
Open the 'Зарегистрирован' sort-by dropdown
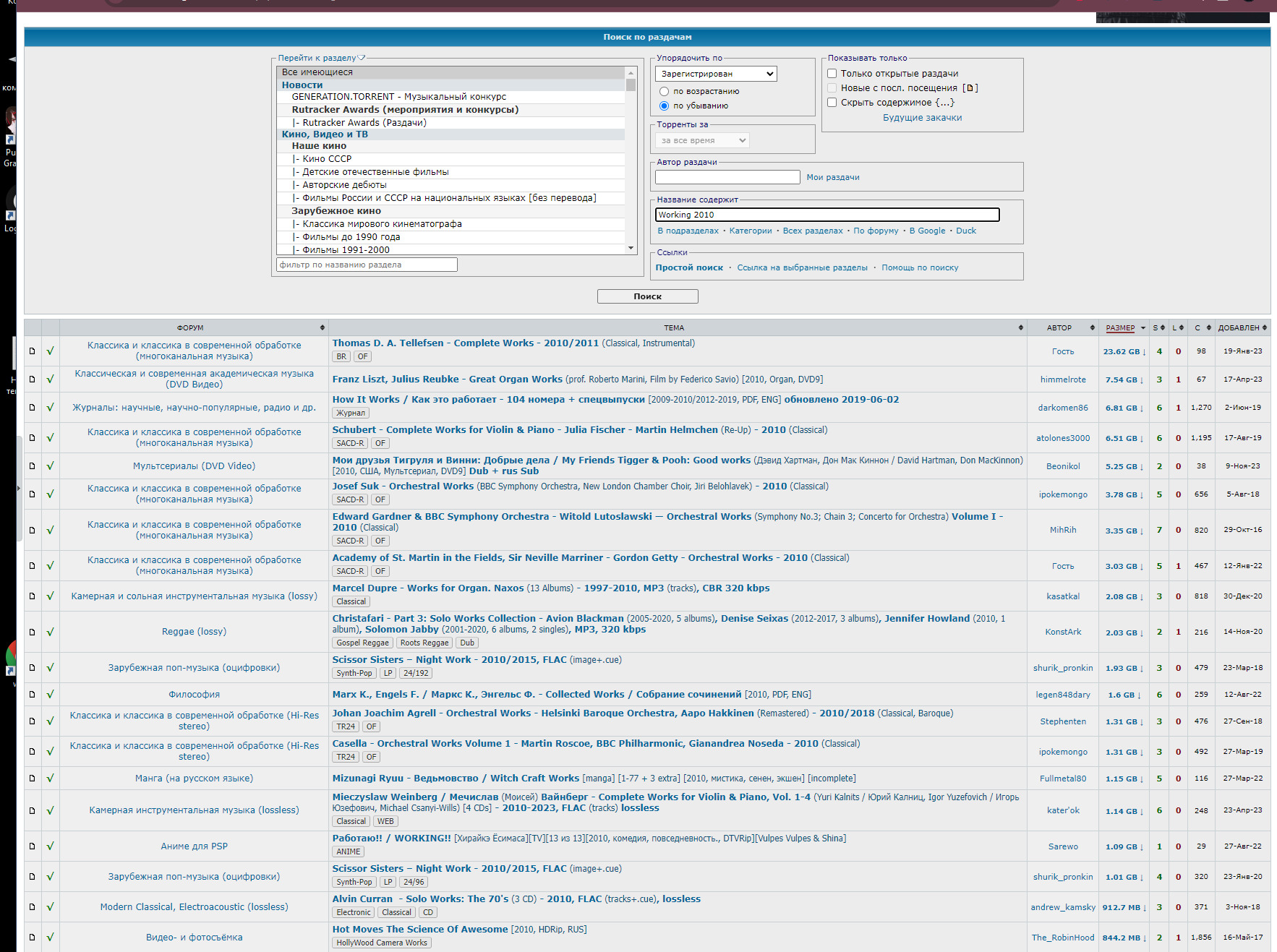[x=716, y=74]
